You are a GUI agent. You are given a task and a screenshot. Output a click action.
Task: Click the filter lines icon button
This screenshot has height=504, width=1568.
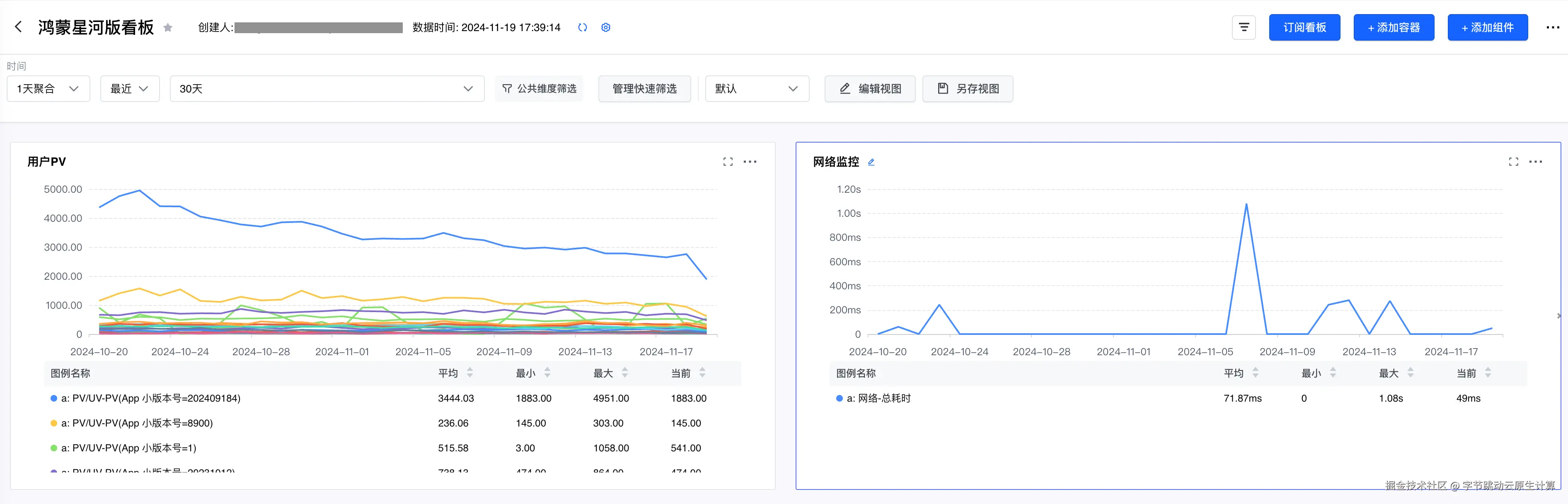click(1244, 27)
